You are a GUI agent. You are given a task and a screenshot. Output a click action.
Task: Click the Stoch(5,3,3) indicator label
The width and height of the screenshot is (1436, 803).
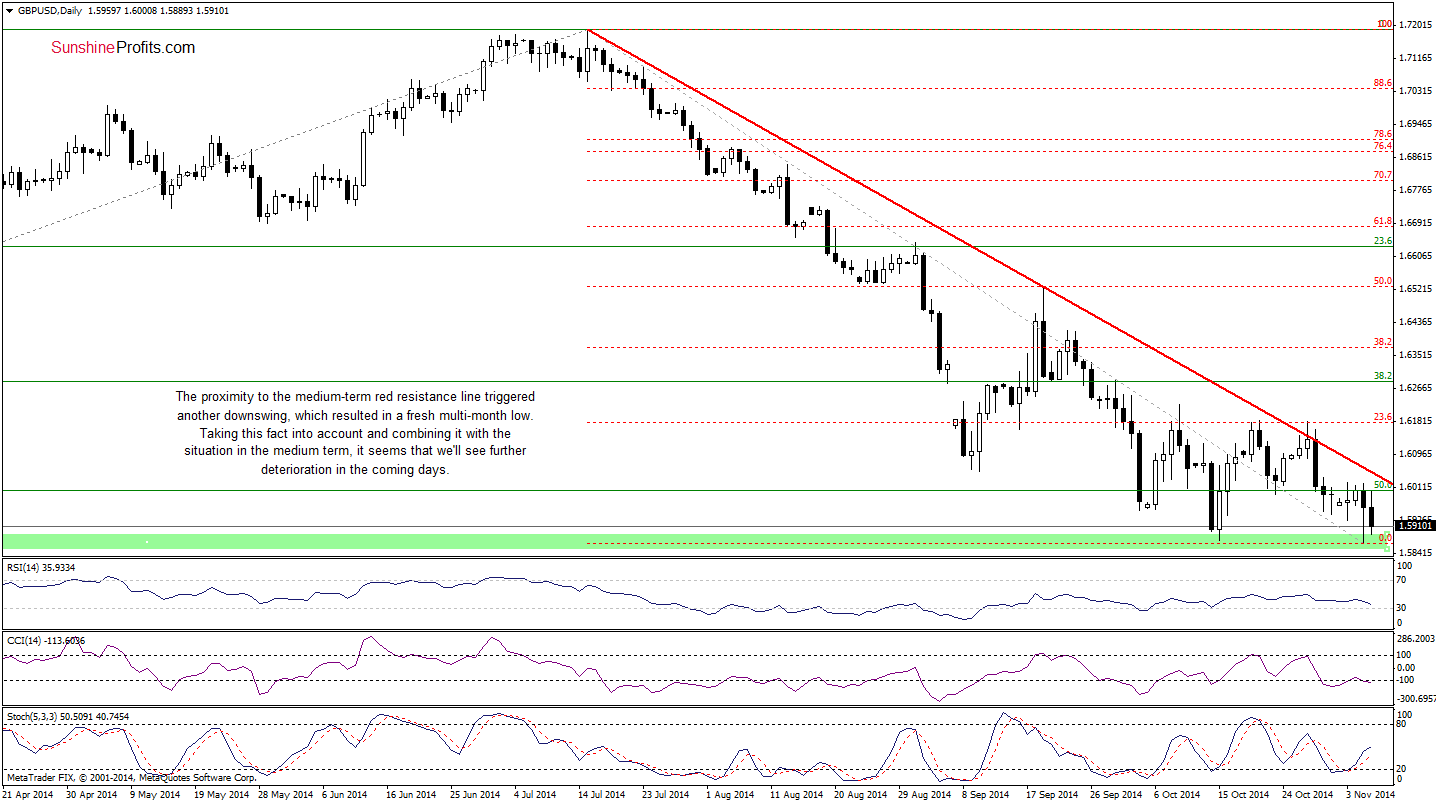point(66,715)
